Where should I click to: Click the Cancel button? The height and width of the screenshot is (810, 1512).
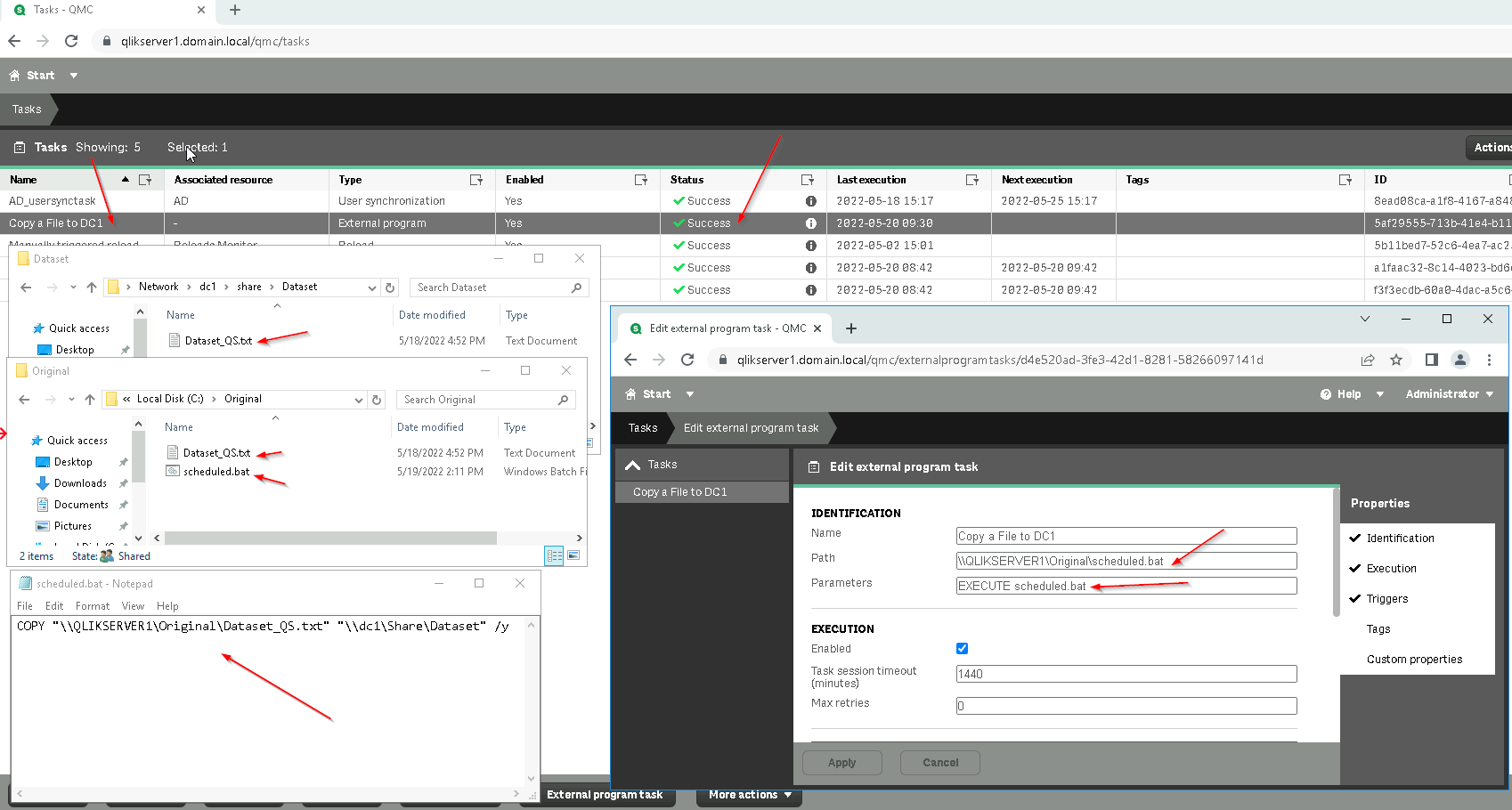[x=940, y=763]
